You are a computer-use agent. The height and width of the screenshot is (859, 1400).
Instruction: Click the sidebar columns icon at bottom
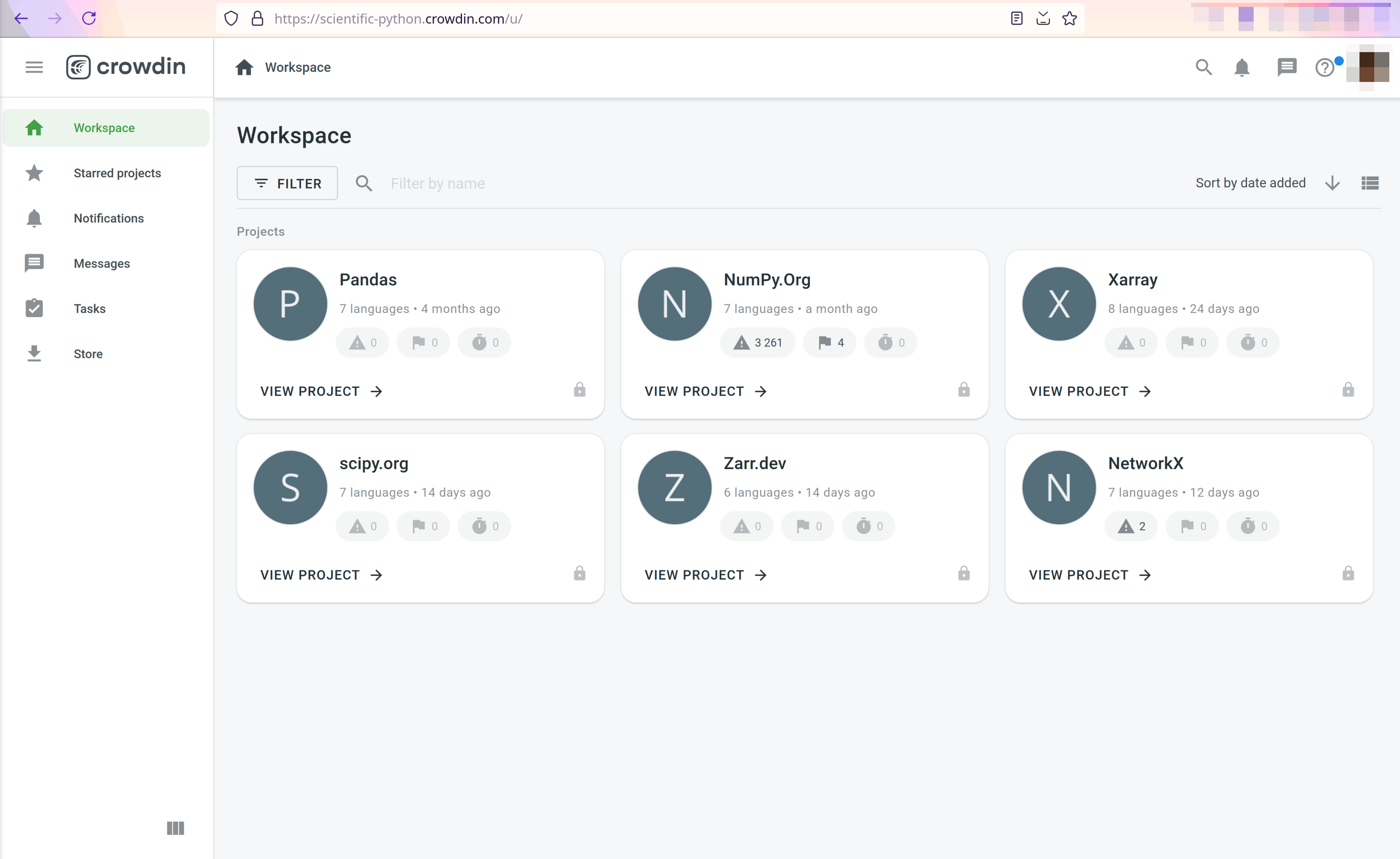point(176,828)
